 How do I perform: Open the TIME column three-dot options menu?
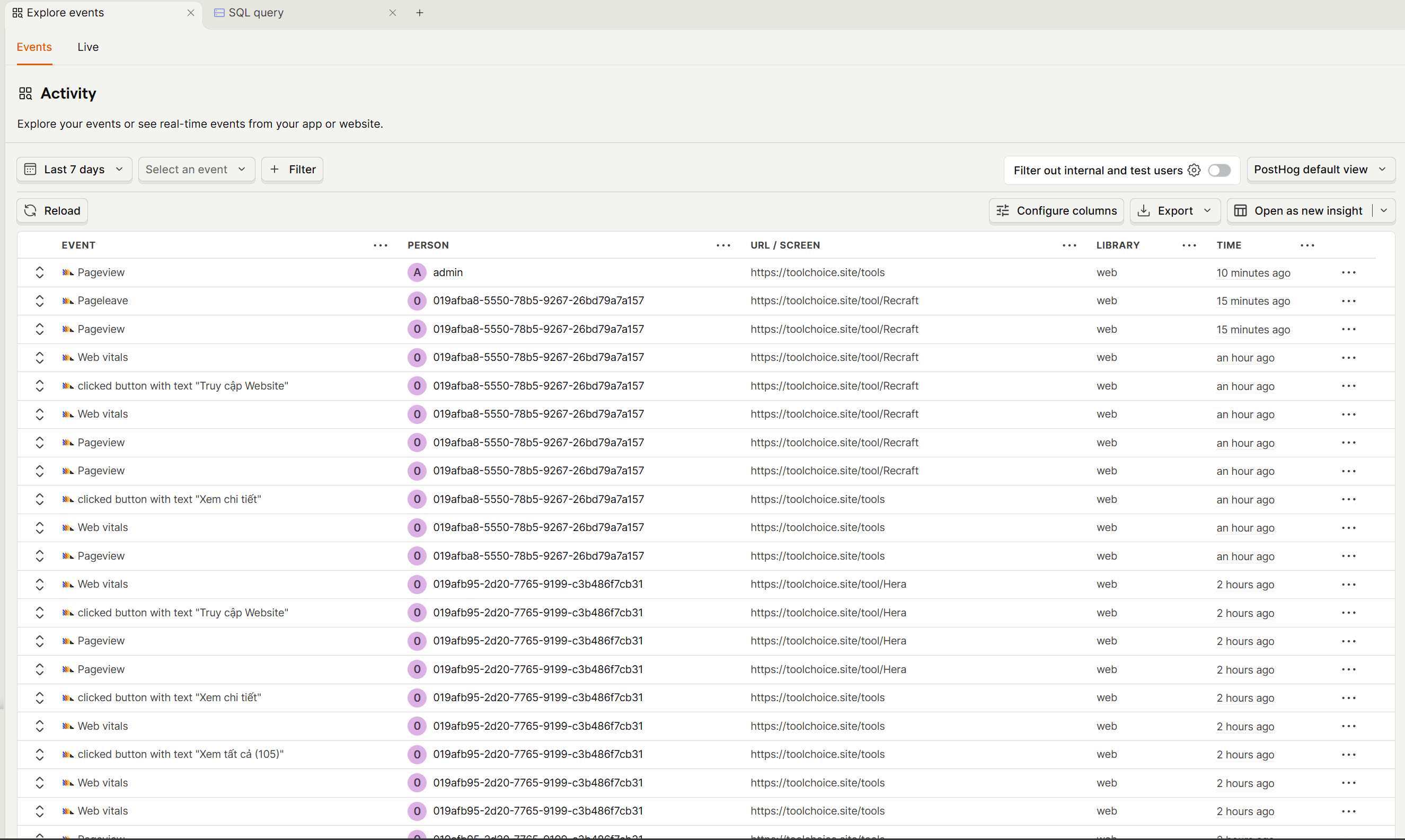tap(1307, 245)
